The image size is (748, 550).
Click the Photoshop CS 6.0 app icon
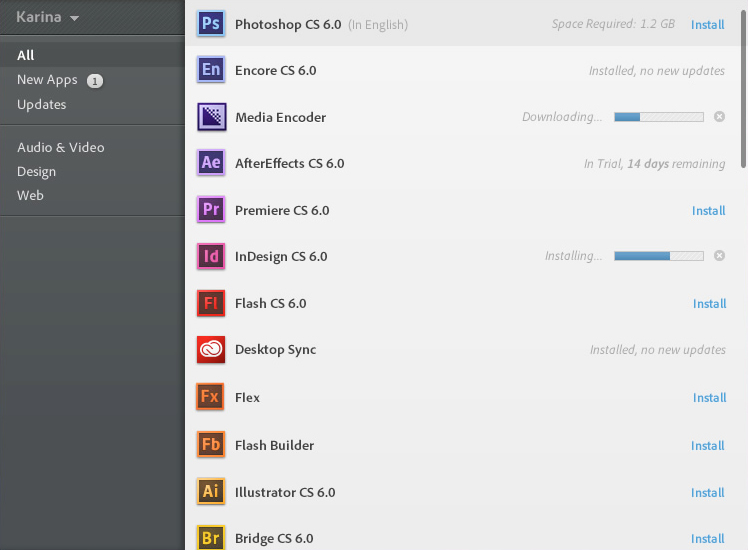point(211,24)
